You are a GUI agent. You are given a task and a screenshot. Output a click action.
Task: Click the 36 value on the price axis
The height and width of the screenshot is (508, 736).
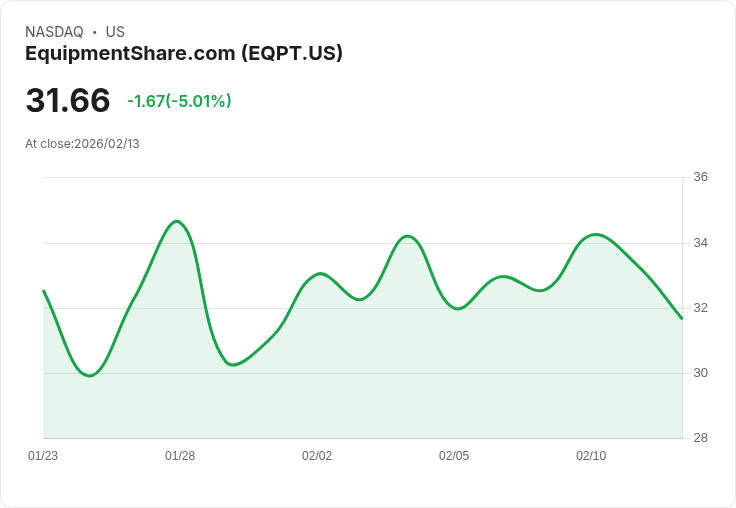(x=700, y=178)
